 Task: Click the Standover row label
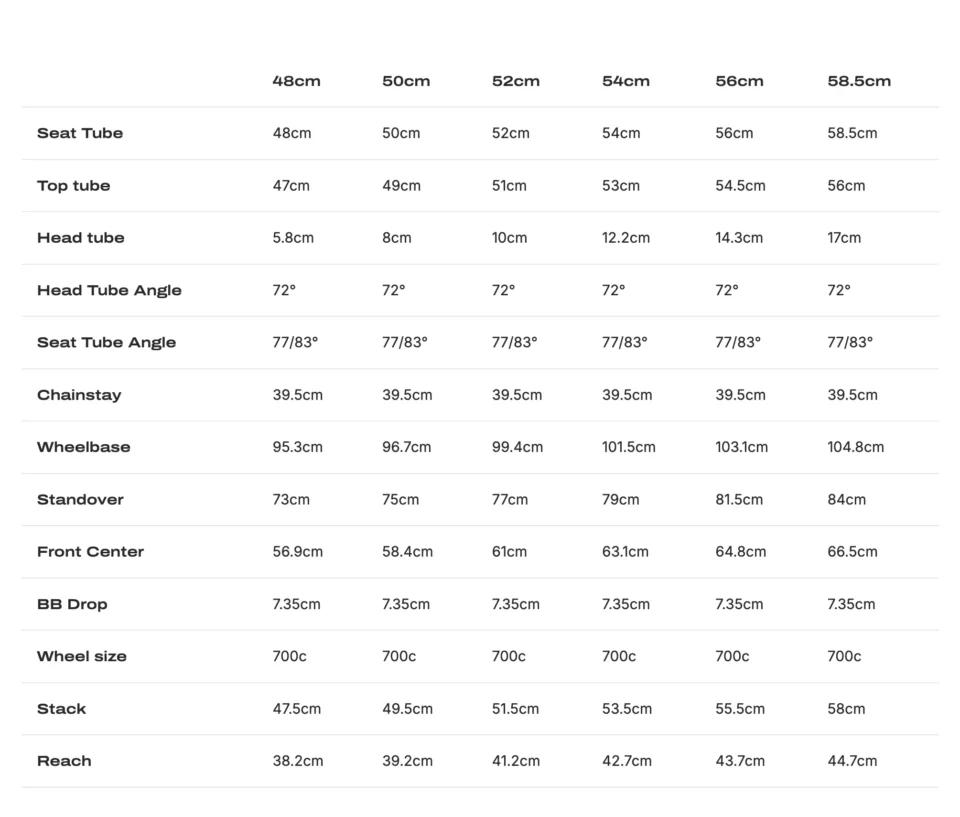click(80, 500)
